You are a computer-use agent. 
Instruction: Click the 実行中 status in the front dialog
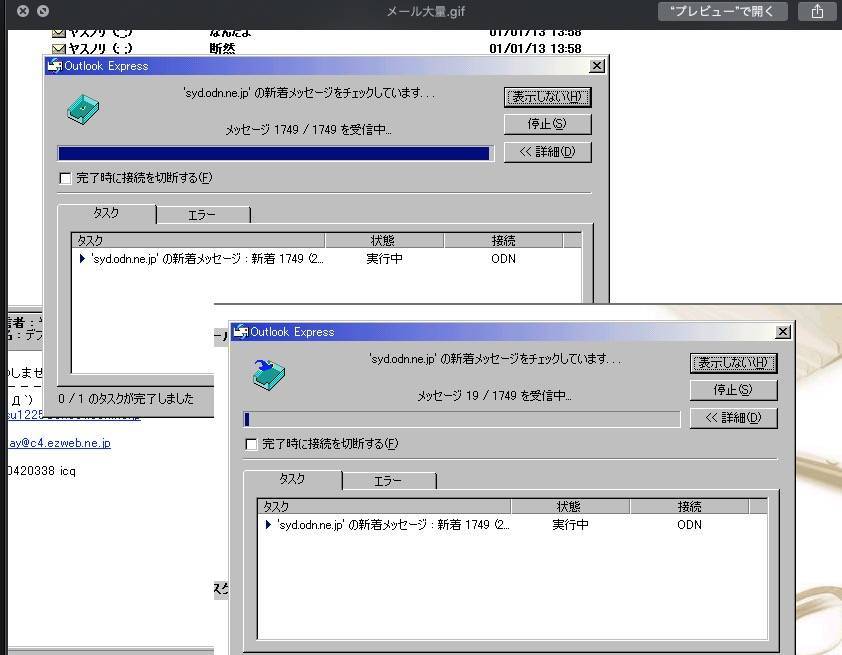(570, 525)
